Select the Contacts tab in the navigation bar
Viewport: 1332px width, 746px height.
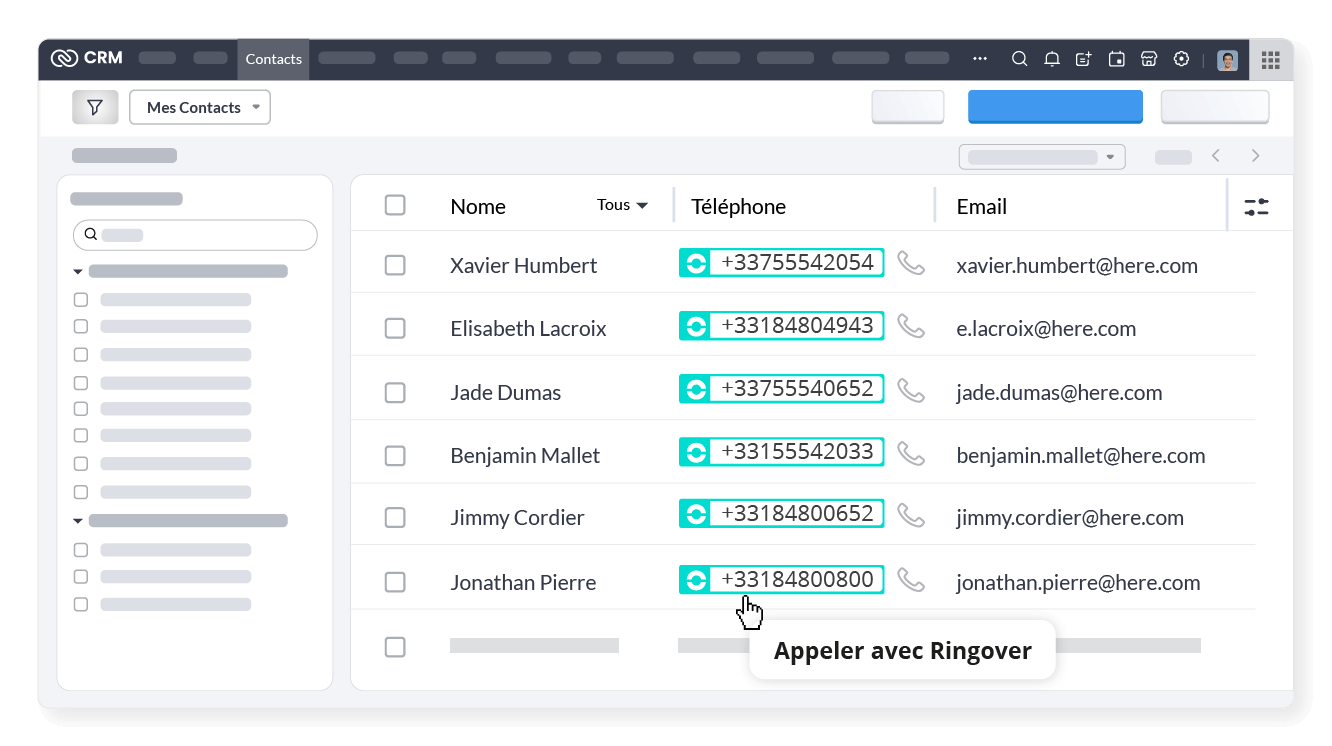click(273, 59)
